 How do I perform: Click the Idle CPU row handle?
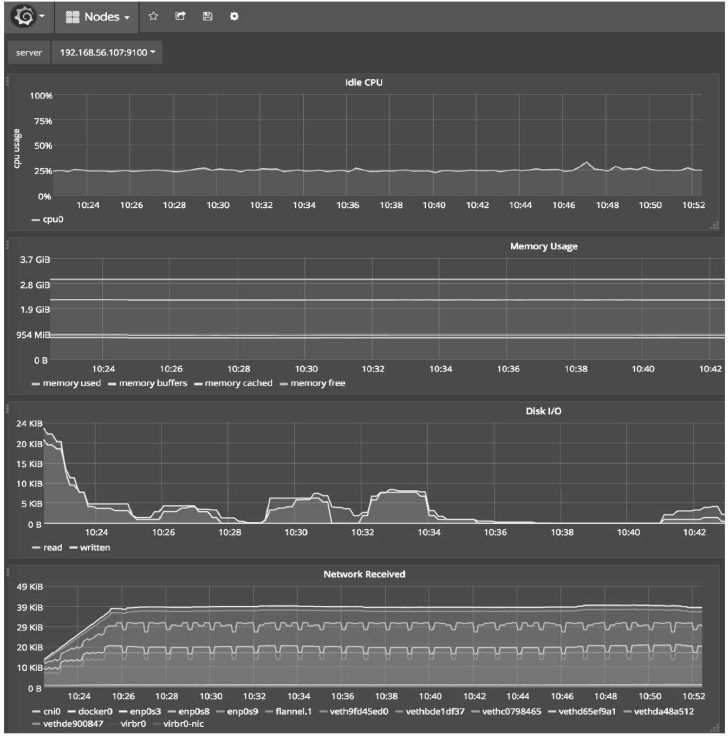(7, 82)
